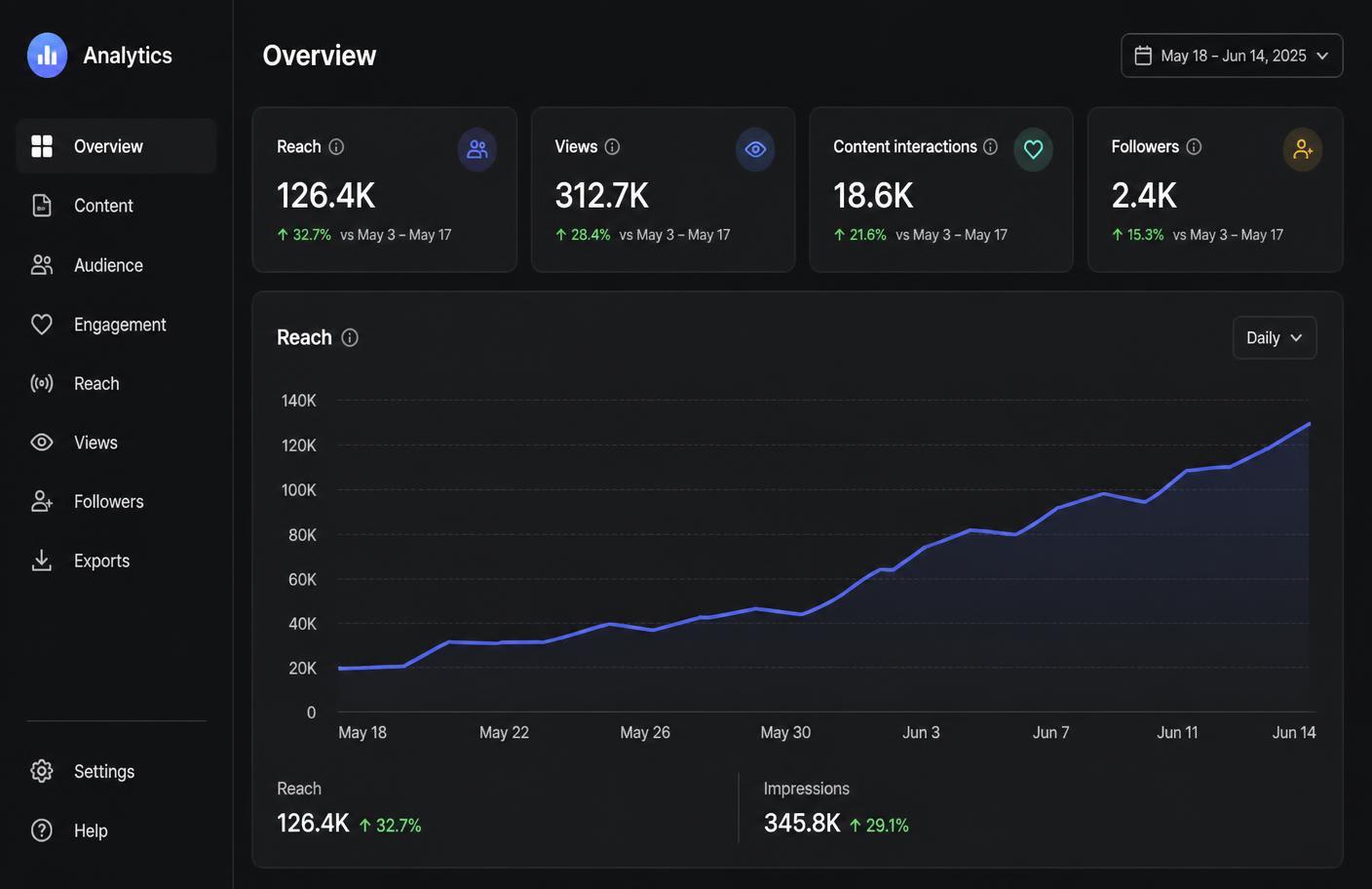The width and height of the screenshot is (1372, 889).
Task: Click the 15.3% change on Followers card
Action: 1138,235
